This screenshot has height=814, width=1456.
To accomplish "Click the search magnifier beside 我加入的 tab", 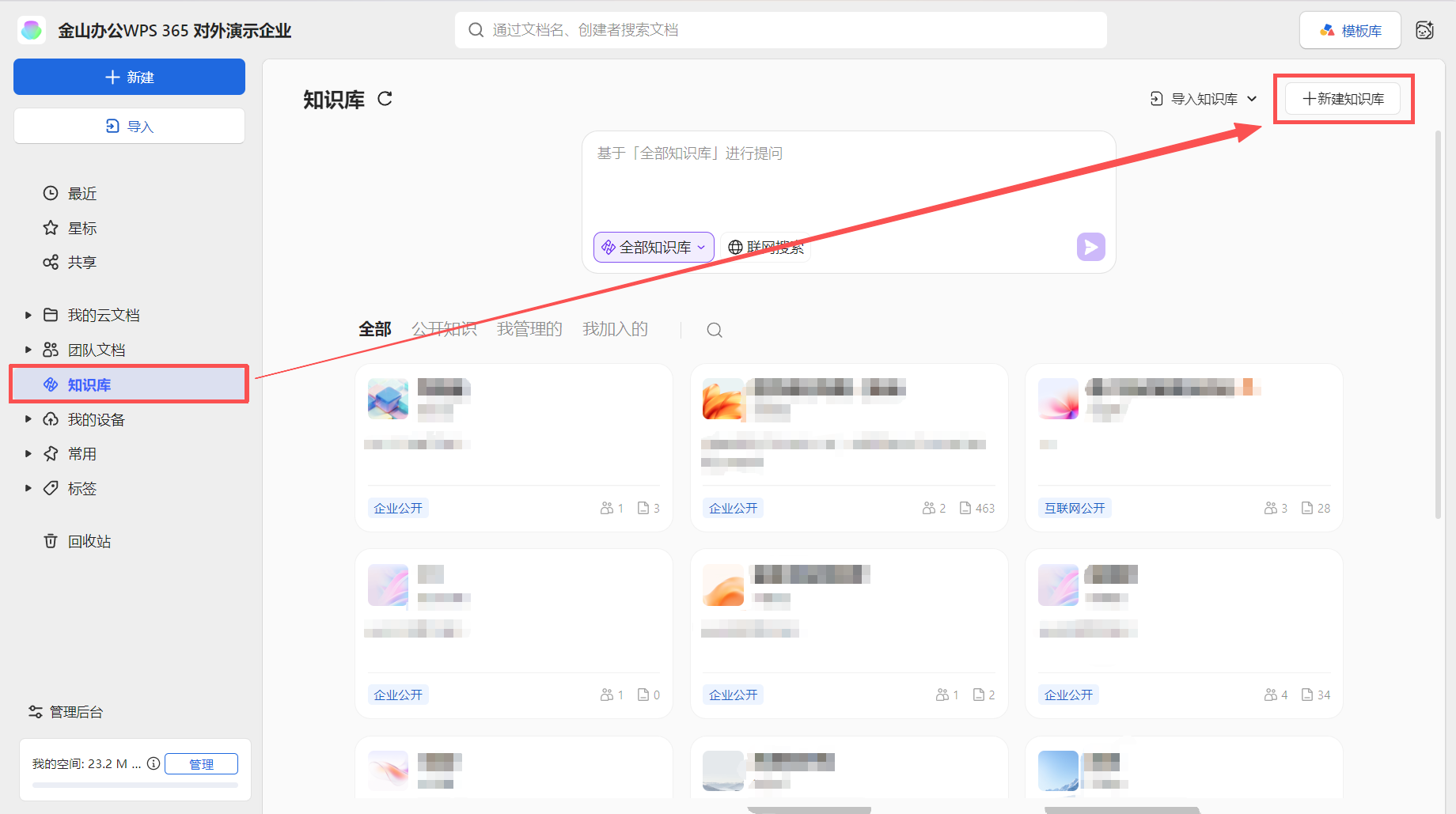I will coord(715,330).
